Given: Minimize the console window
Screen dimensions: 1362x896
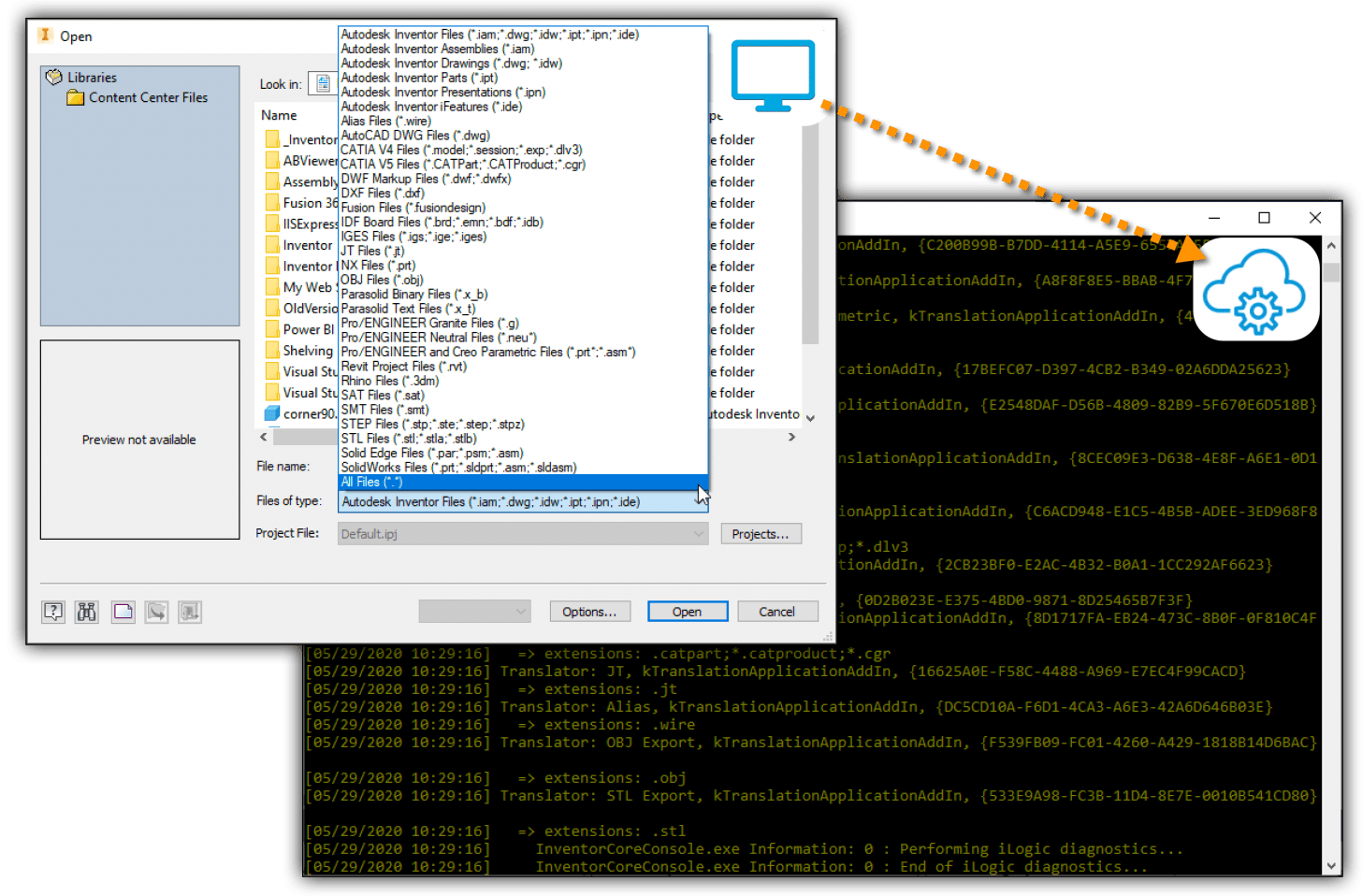Looking at the screenshot, I should 1213,218.
